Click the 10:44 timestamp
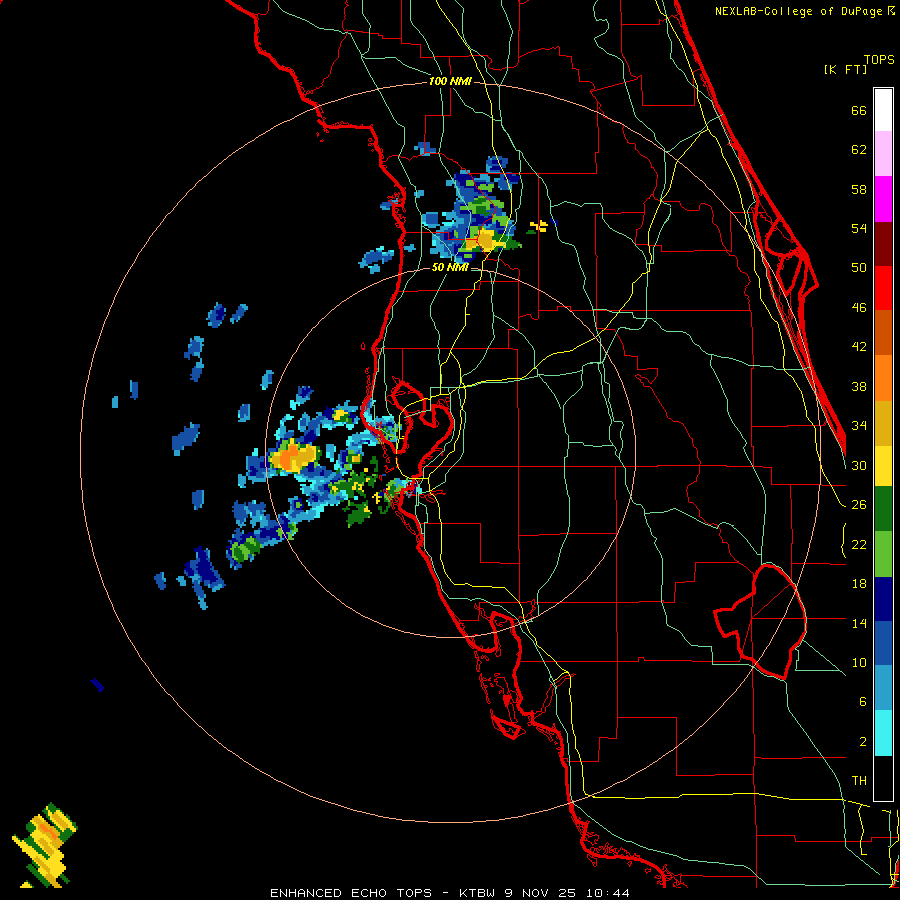Image resolution: width=900 pixels, height=900 pixels. (x=608, y=893)
